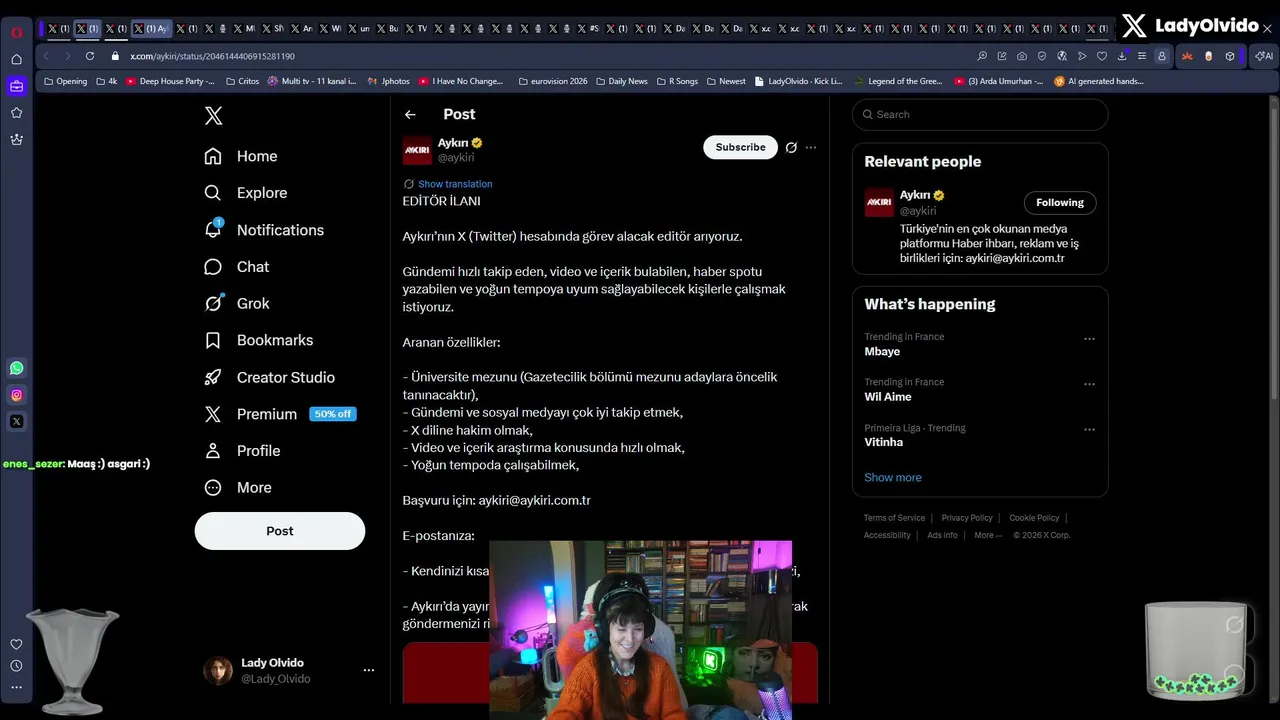Click the @aykiri handle in Relevant people
The width and height of the screenshot is (1280, 720).
918,211
